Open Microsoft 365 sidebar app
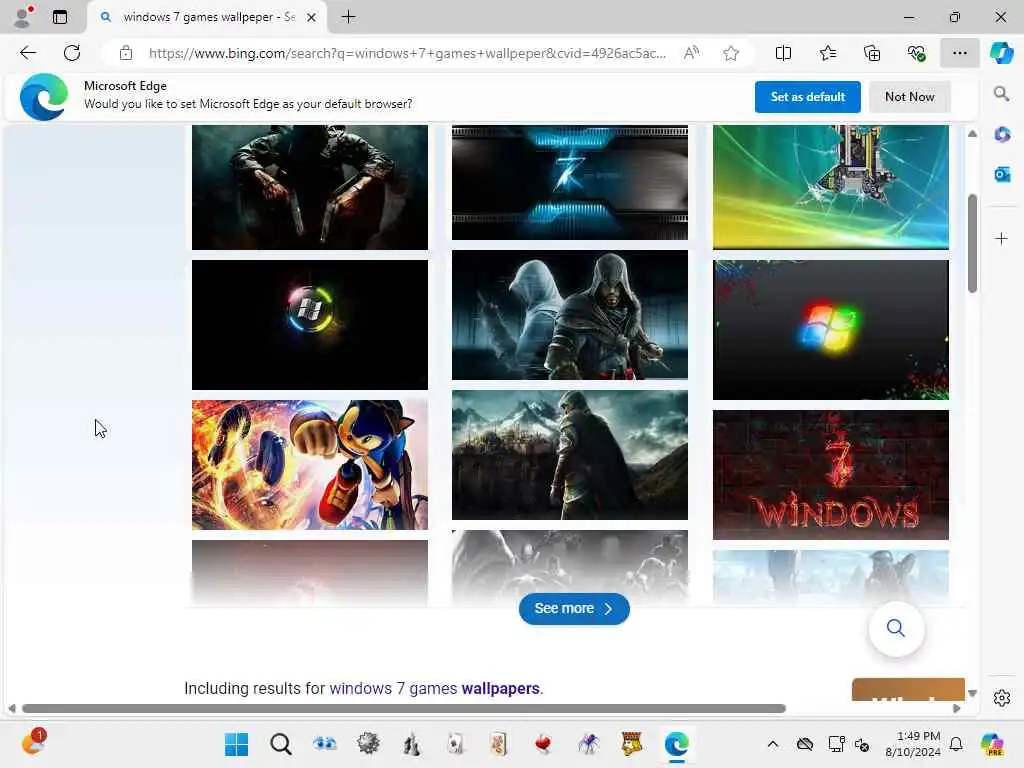Screen dimensions: 1024x768 1002,135
